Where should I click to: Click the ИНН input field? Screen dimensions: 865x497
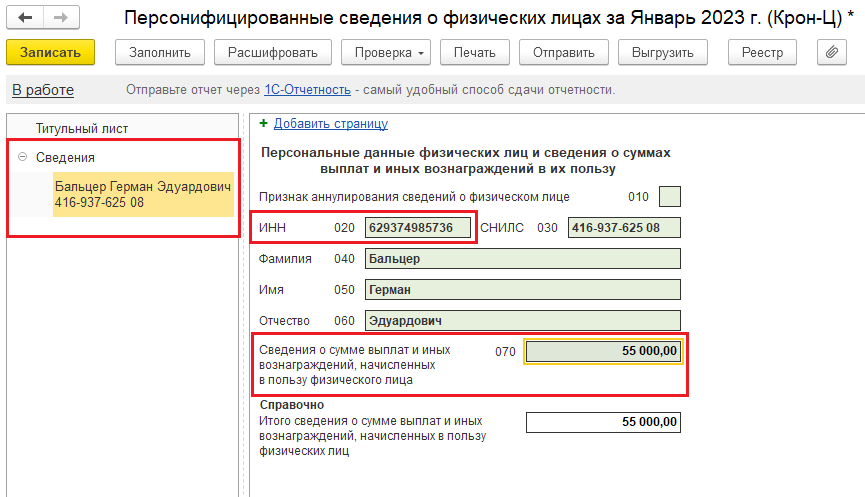(418, 228)
